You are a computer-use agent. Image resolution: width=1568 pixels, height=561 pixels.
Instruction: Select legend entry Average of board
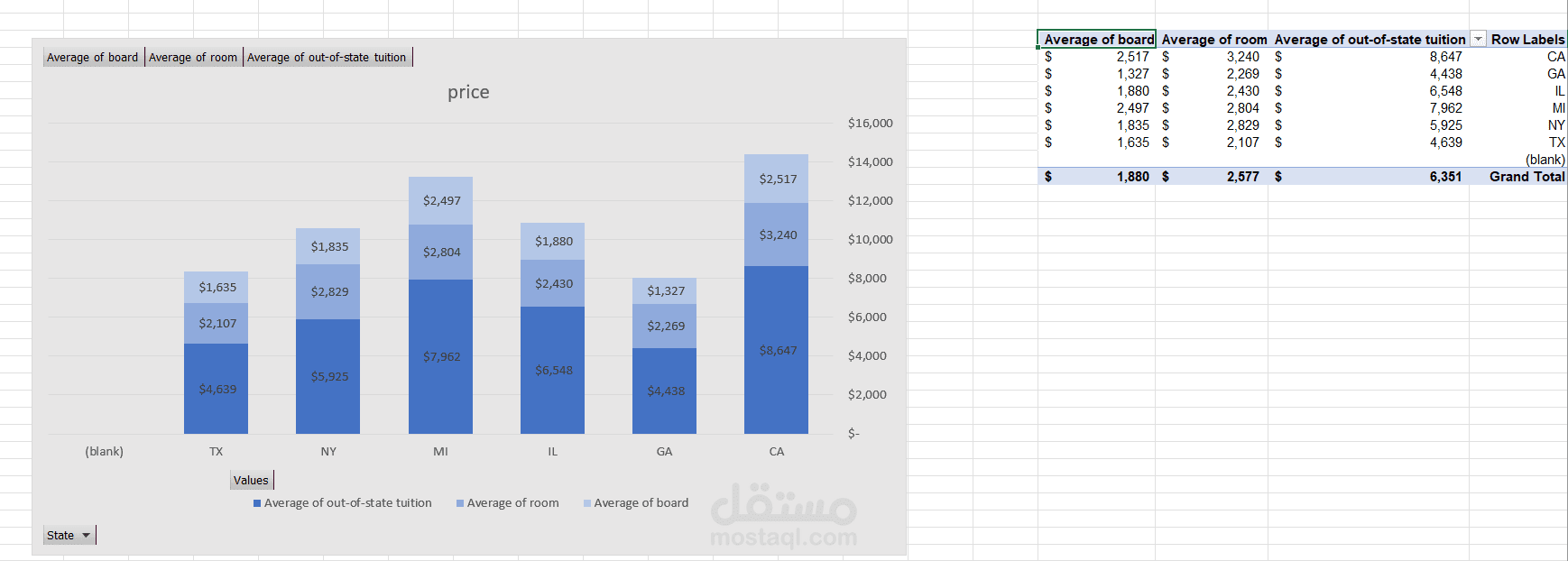click(636, 503)
